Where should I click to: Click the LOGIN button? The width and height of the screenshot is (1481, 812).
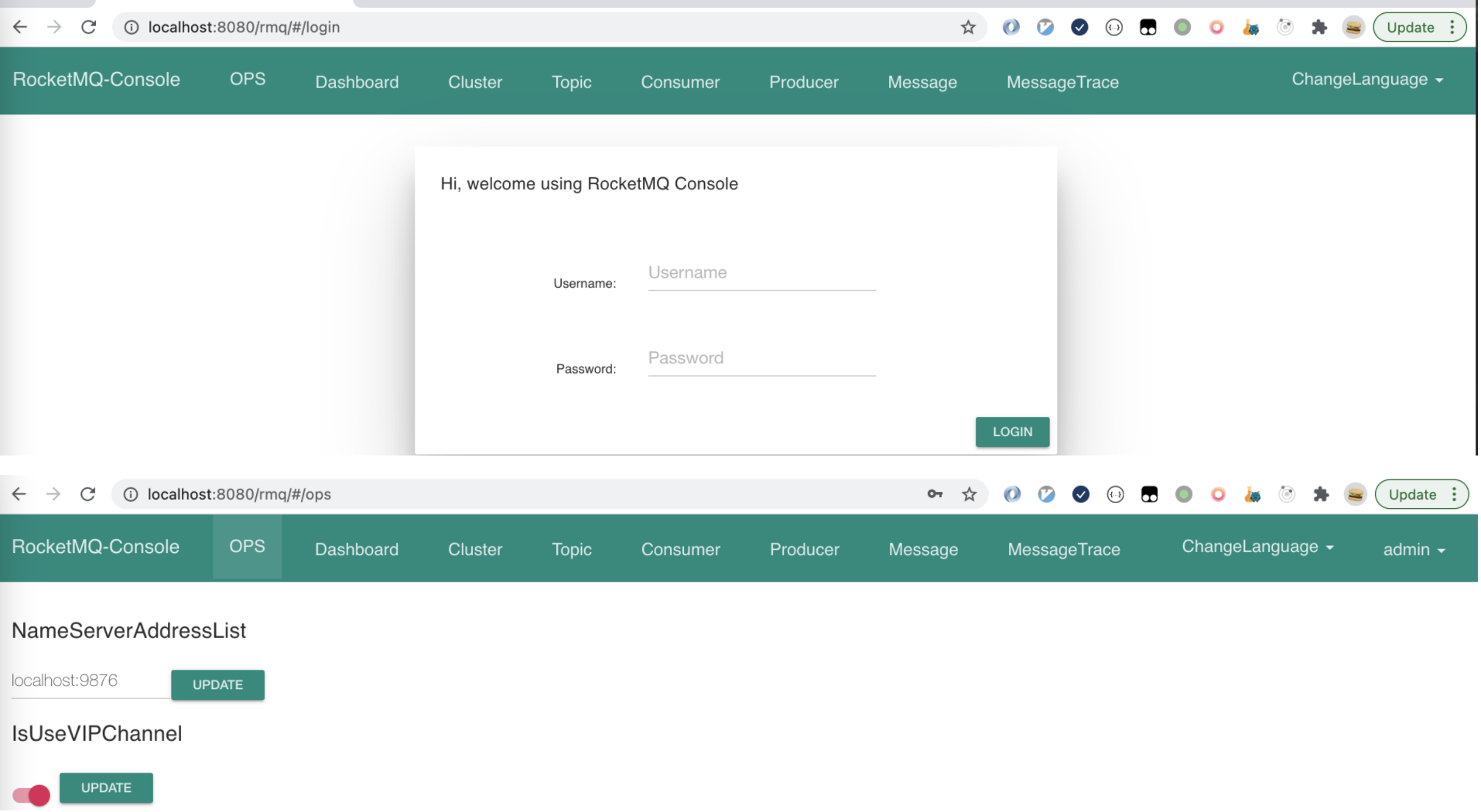point(1013,432)
